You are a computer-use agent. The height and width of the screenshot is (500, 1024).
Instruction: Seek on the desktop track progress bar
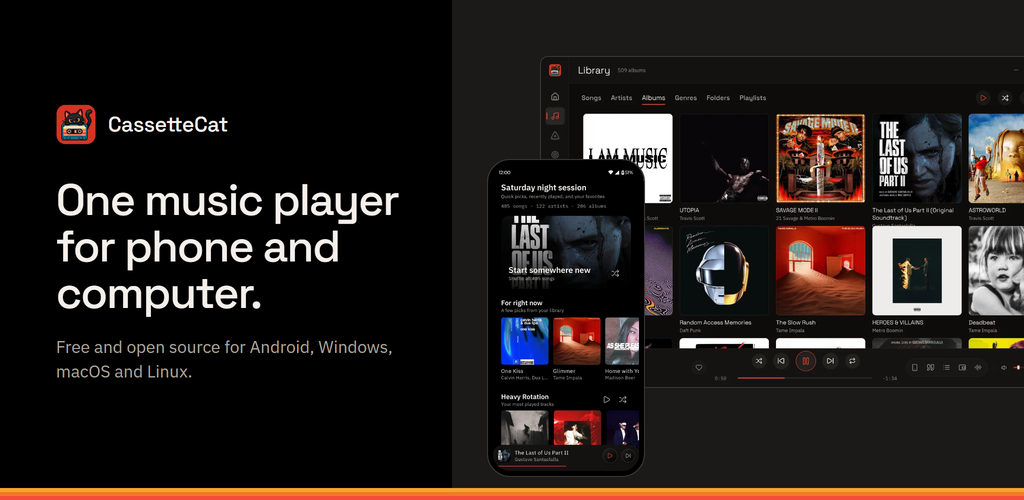(x=805, y=378)
